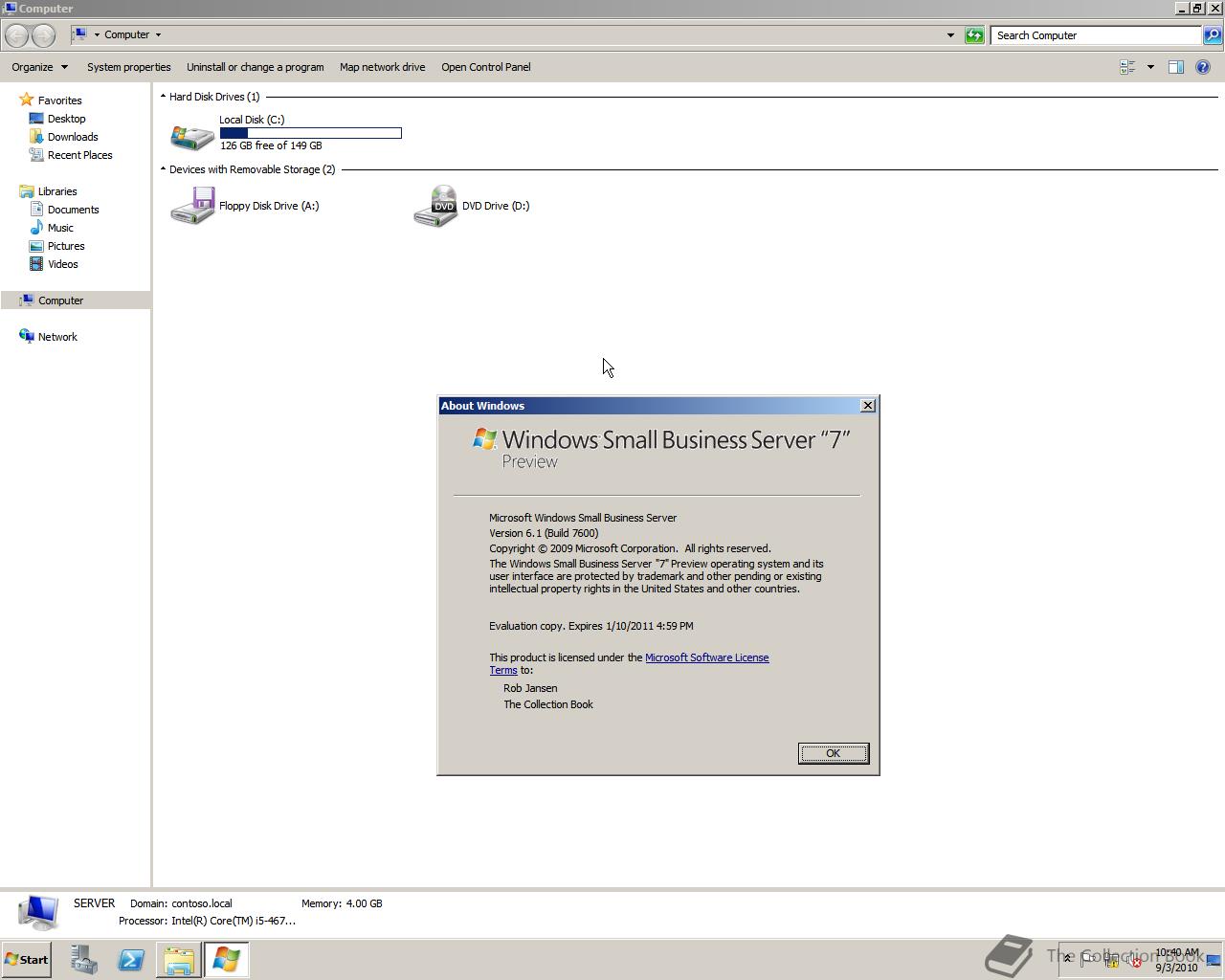Screen dimensions: 1225x980
Task: Click the Network icon in the sidebar
Action: tap(27, 336)
